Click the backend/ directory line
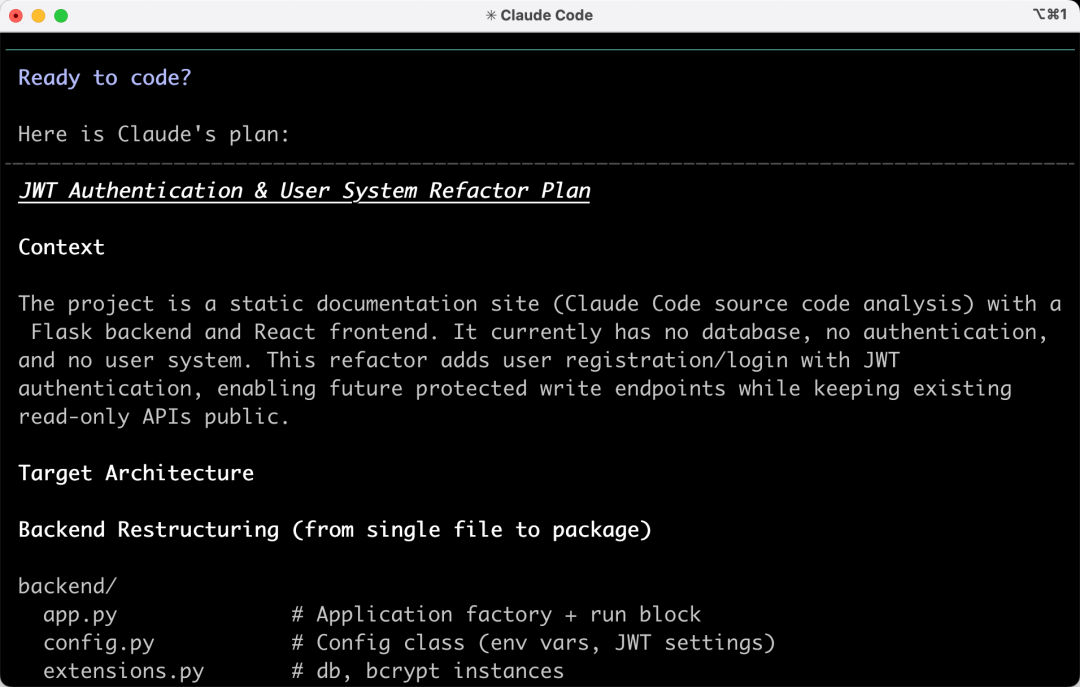 pos(68,586)
